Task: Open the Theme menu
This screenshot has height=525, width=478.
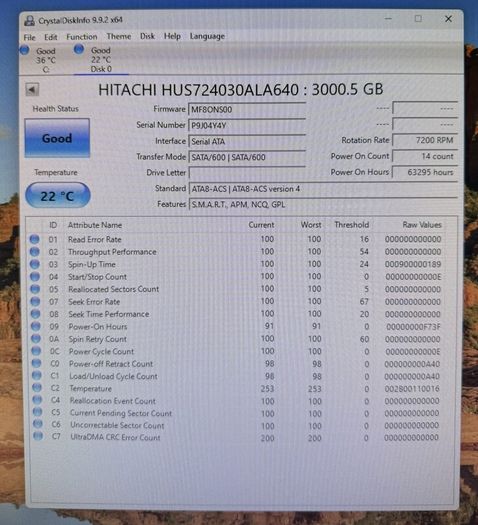Action: point(119,36)
